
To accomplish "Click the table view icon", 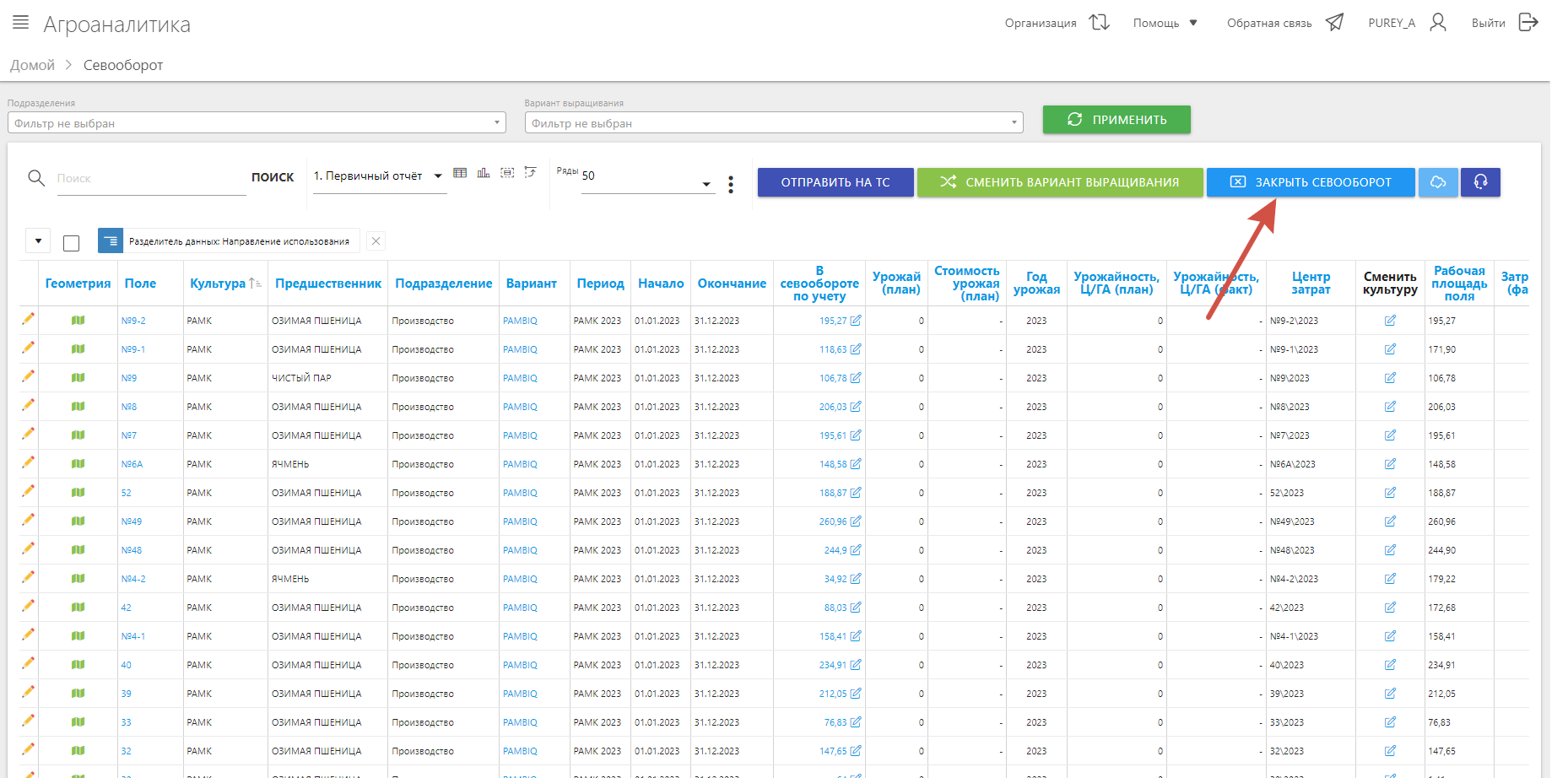I will (460, 173).
